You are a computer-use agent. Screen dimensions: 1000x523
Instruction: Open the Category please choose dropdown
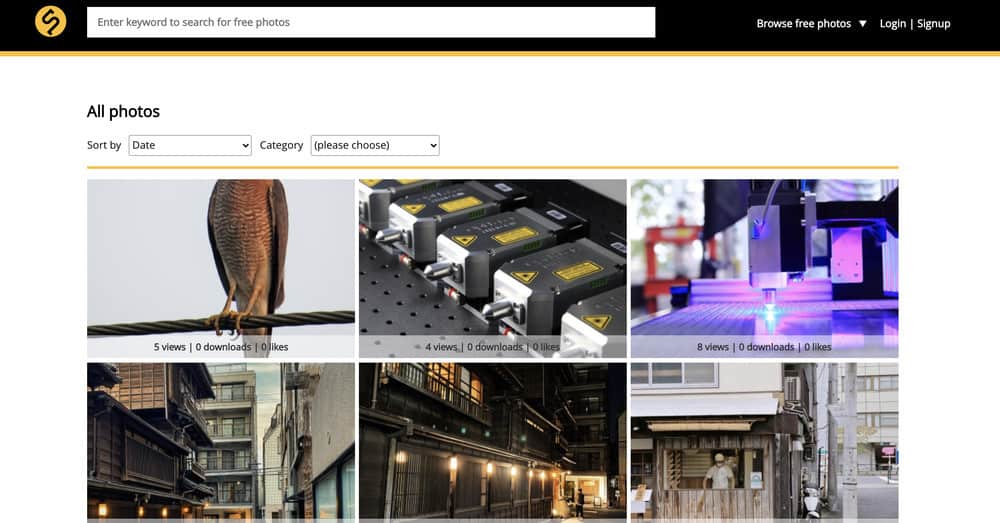tap(375, 145)
